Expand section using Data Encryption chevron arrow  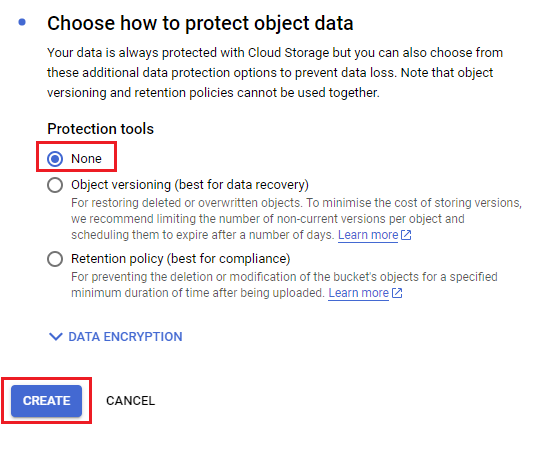56,337
